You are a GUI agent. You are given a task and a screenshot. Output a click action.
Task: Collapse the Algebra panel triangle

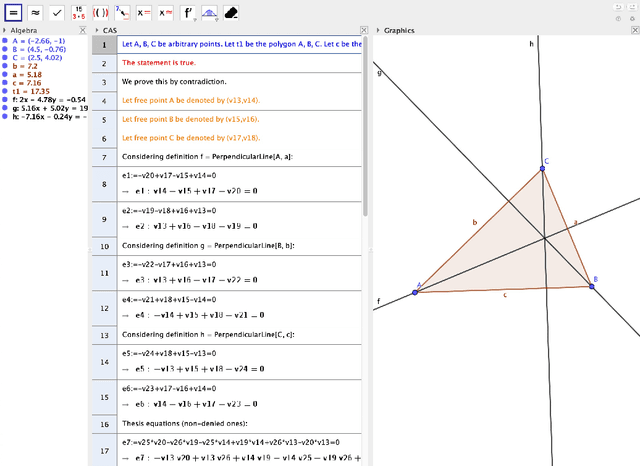[x=5, y=31]
